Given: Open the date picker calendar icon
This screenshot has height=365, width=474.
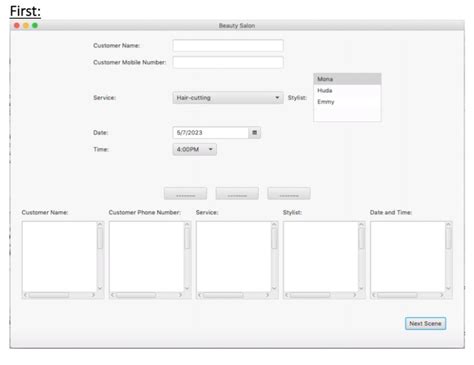Looking at the screenshot, I should coord(255,133).
